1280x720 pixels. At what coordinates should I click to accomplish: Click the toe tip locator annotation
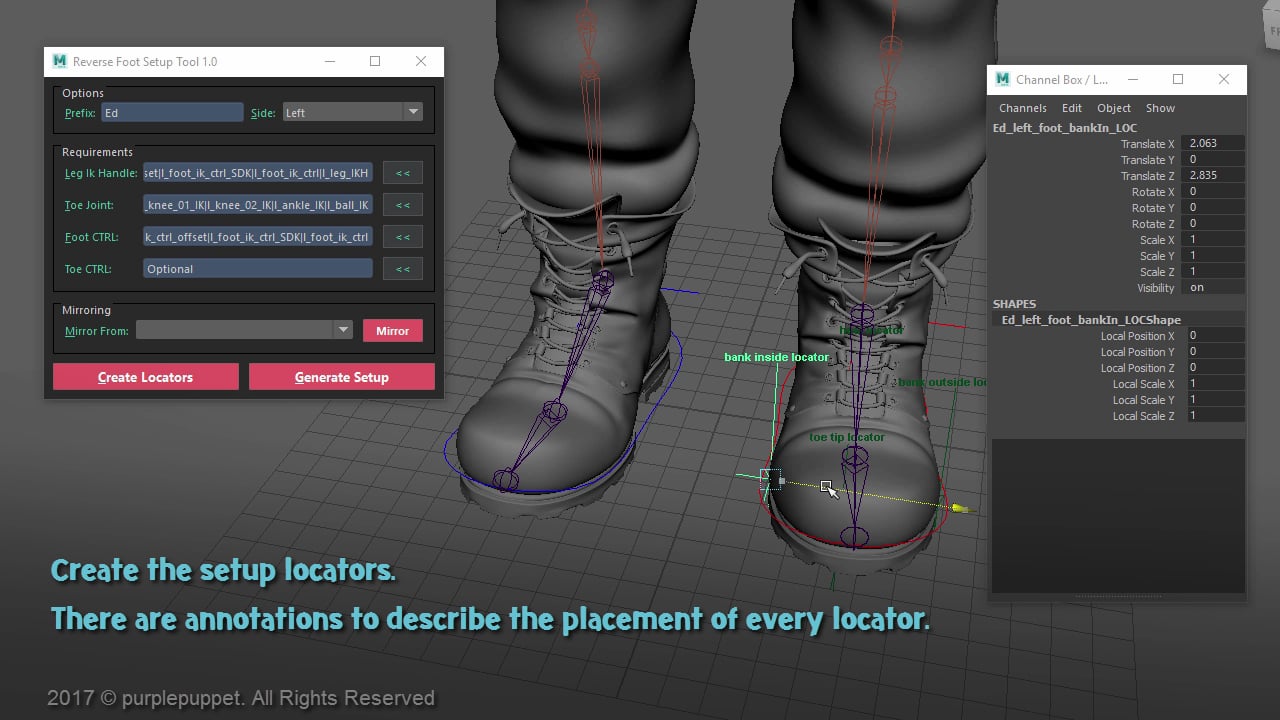(847, 437)
